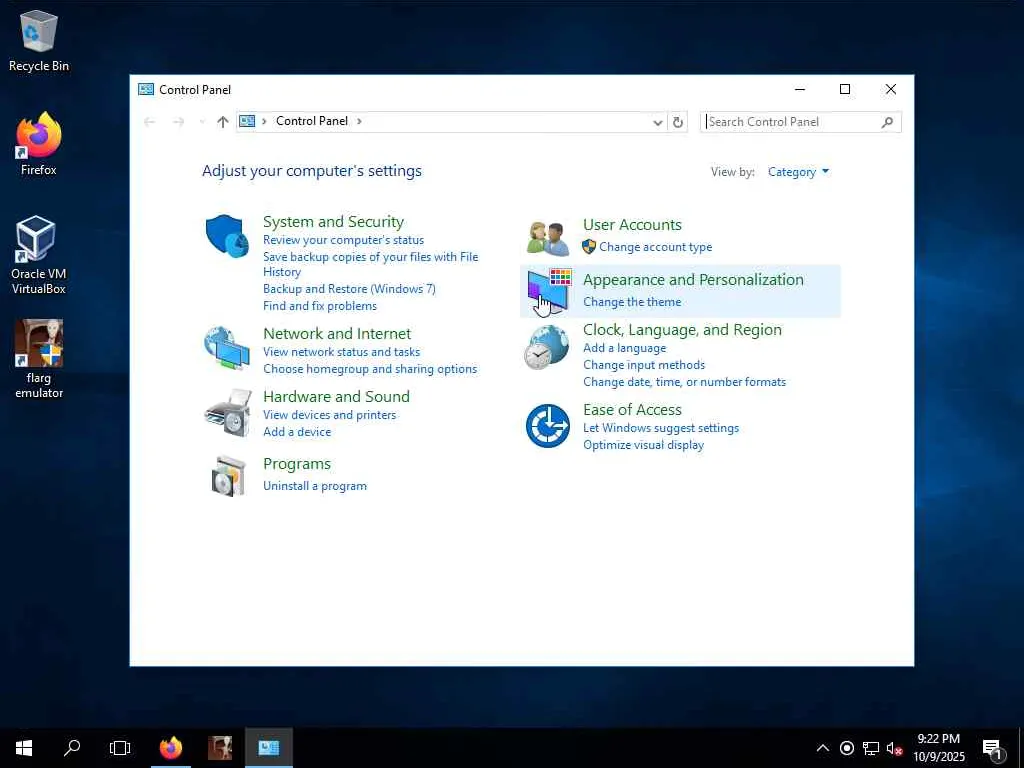Image resolution: width=1024 pixels, height=768 pixels.
Task: Open the System and Security heading
Action: [x=333, y=221]
